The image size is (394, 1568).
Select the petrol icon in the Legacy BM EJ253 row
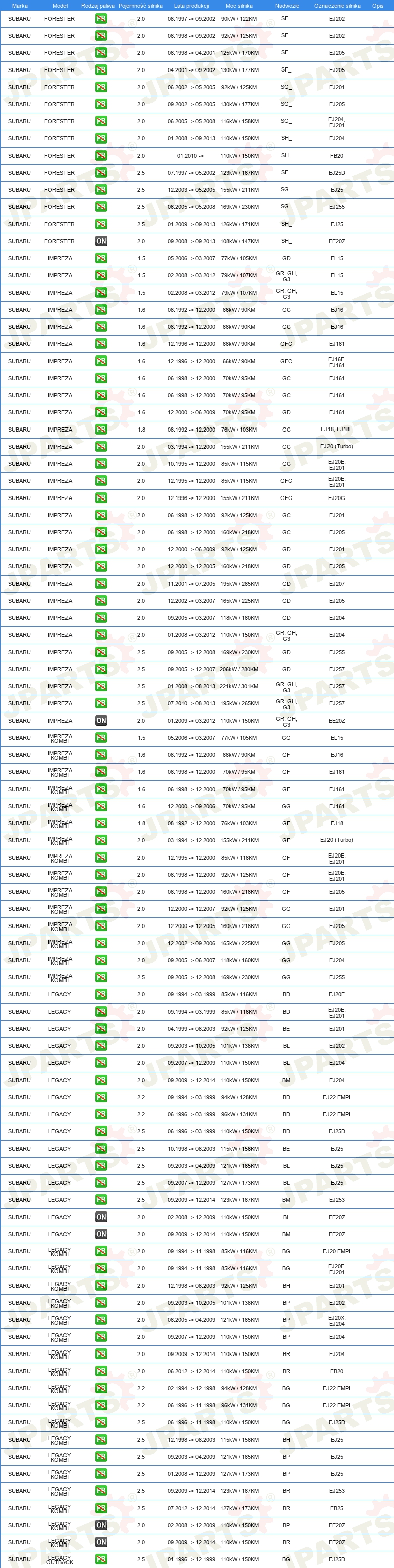(x=101, y=1200)
